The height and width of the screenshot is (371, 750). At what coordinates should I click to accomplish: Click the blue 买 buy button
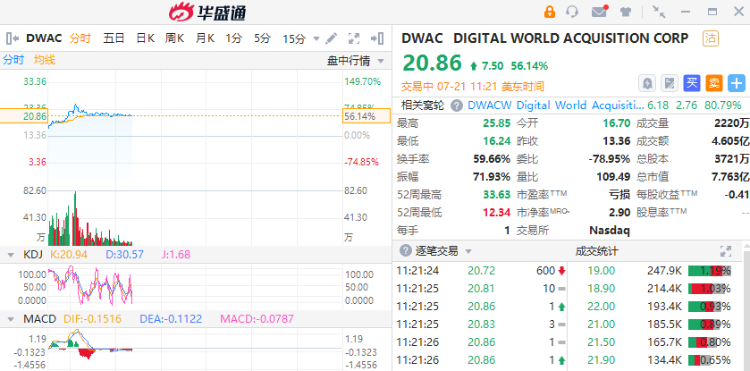tap(692, 83)
